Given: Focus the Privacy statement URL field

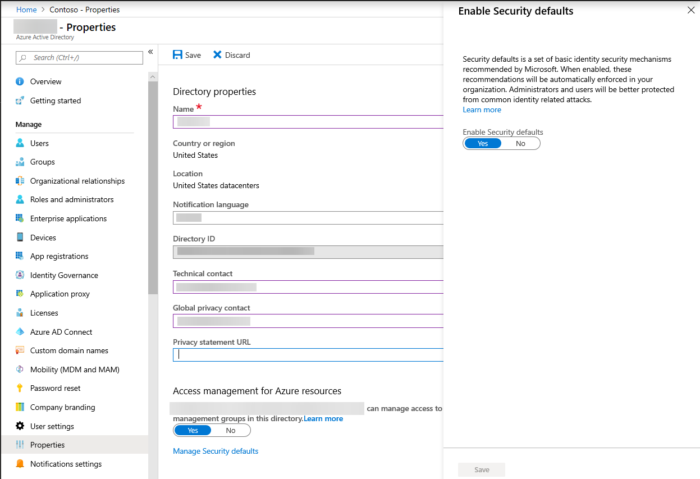Looking at the screenshot, I should 307,354.
